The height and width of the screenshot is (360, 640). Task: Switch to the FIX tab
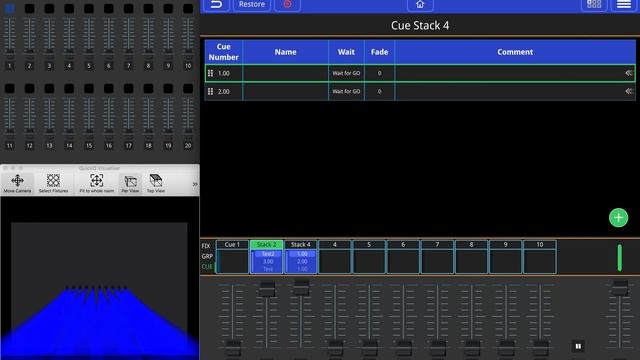point(206,246)
